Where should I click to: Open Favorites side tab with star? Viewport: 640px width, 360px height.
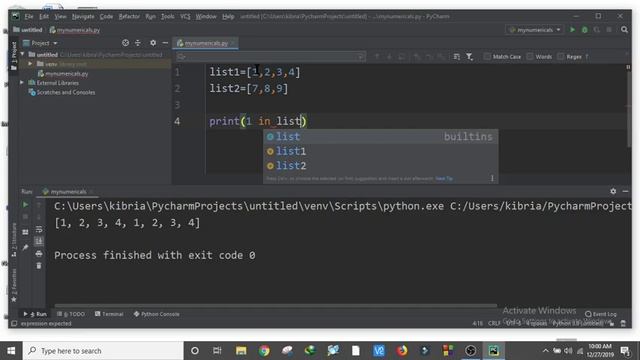pos(14,285)
